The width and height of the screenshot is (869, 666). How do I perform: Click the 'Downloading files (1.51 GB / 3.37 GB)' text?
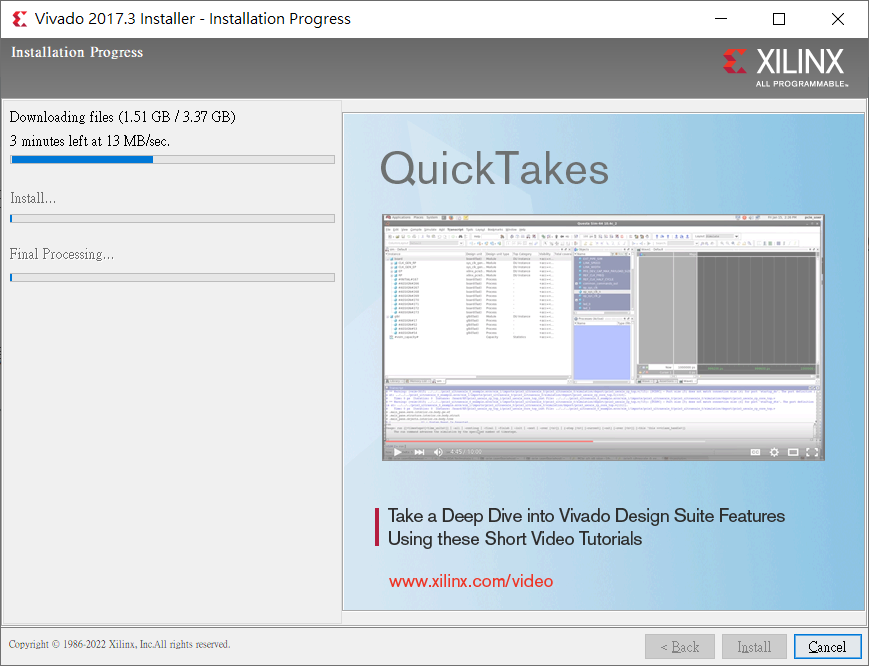pos(122,117)
